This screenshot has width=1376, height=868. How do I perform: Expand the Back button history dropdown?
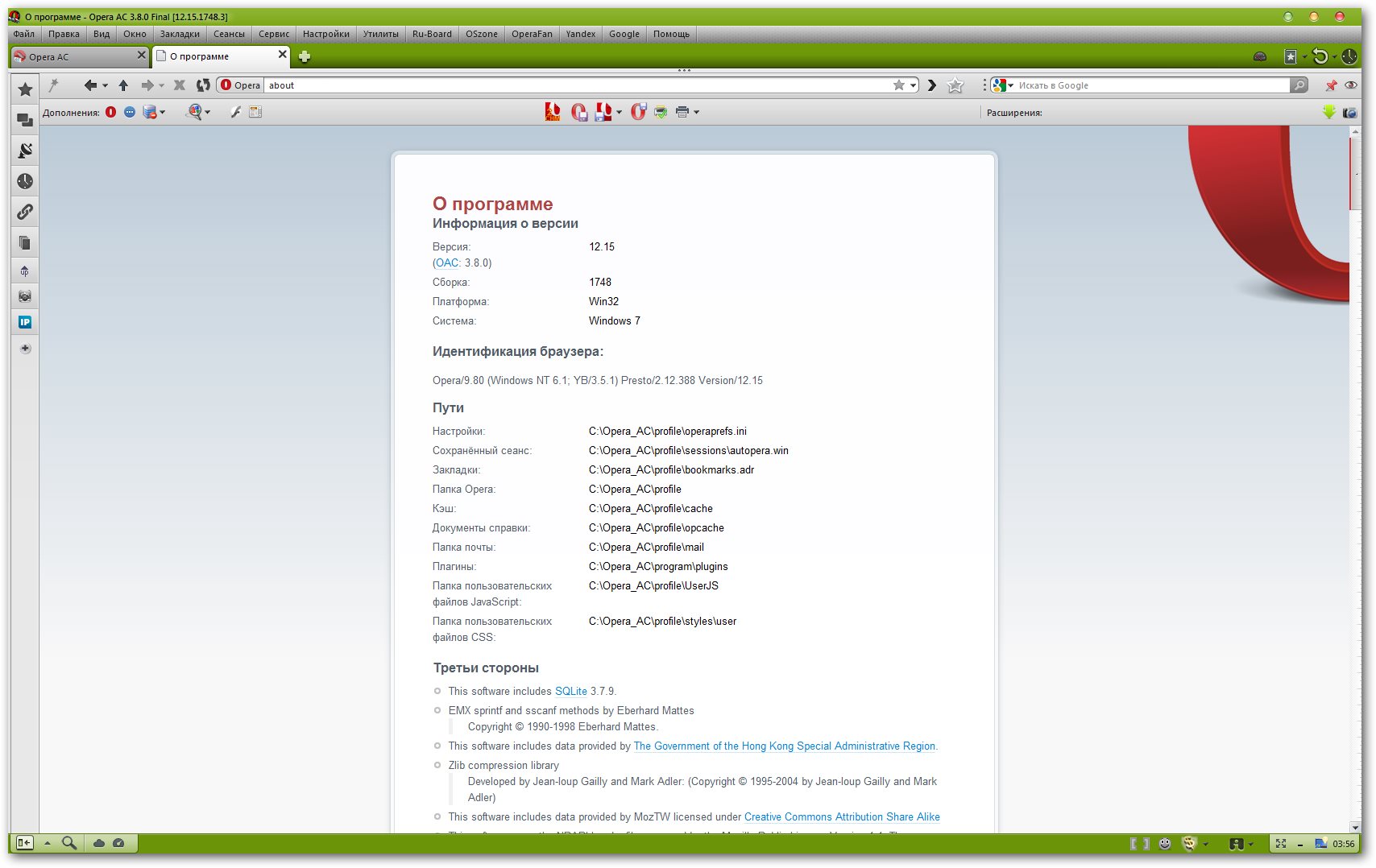pyautogui.click(x=105, y=85)
